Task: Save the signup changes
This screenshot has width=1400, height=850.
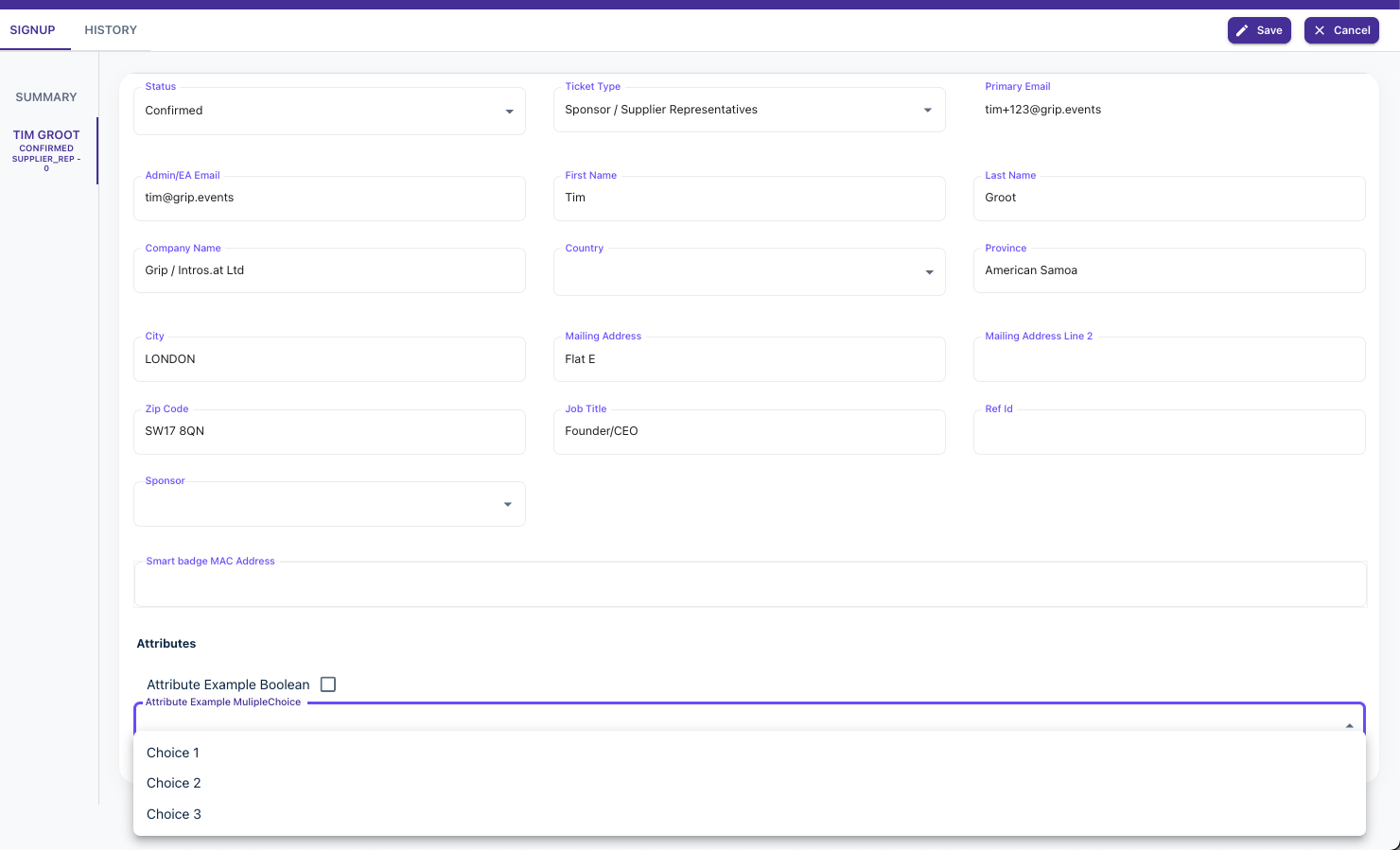Action: [1259, 30]
